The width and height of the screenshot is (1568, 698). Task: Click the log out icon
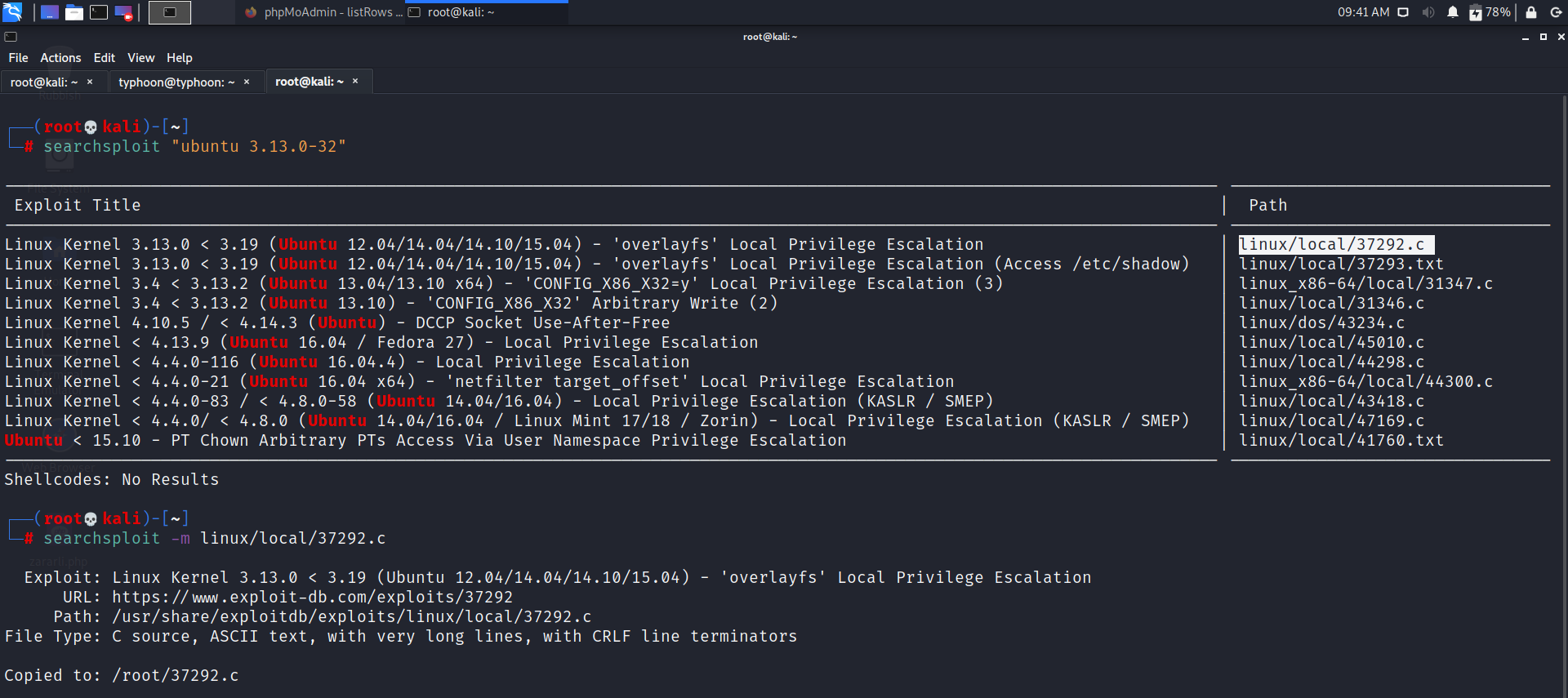(x=1556, y=12)
